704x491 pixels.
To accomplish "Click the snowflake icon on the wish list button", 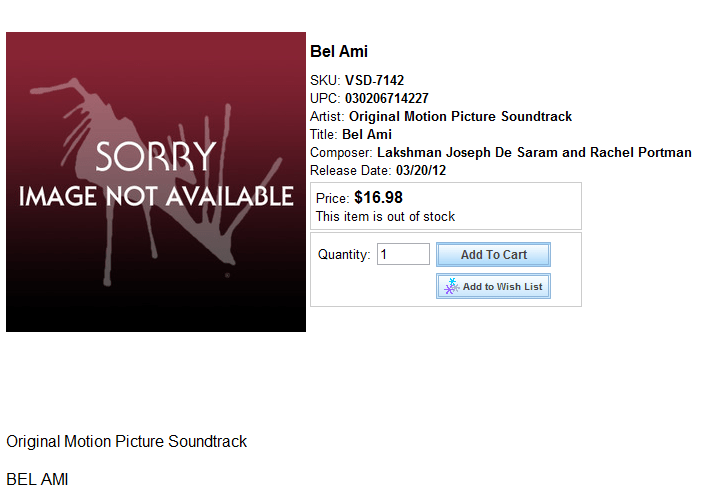I will tap(451, 286).
